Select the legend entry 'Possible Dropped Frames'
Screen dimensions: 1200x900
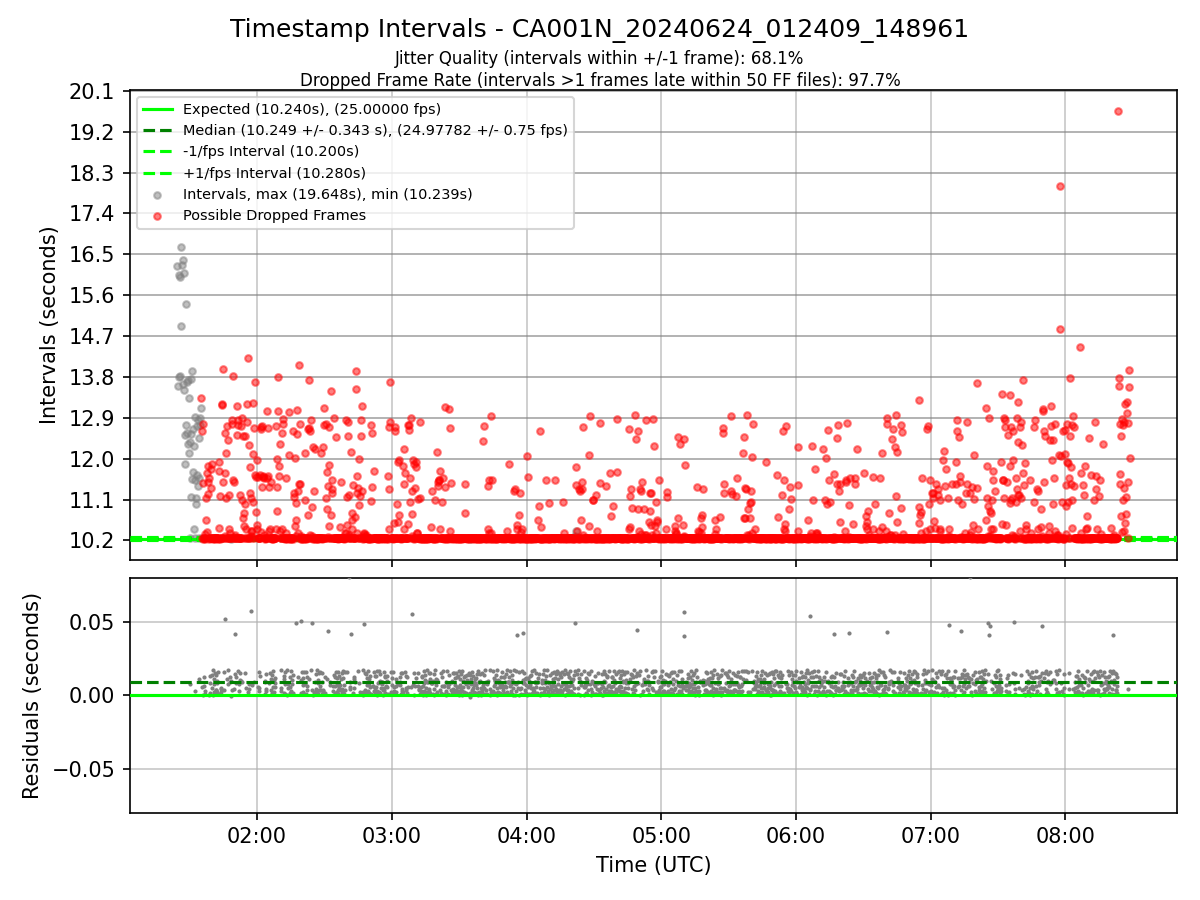tap(274, 215)
